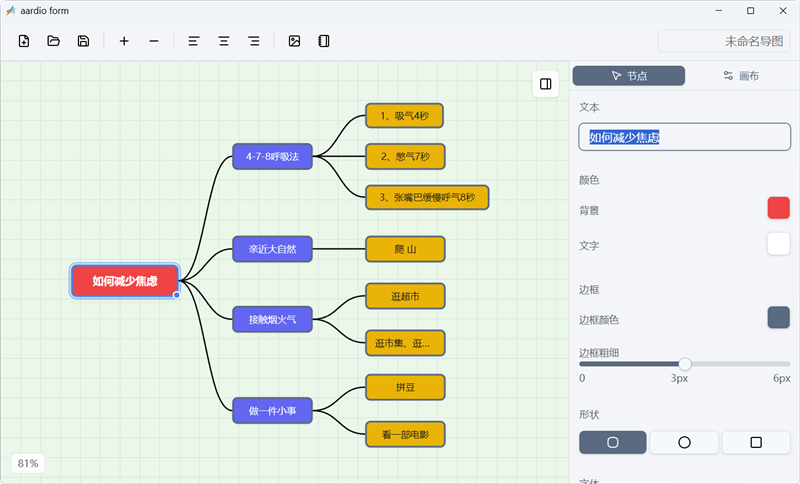Click the blue handle on root node
The height and width of the screenshot is (484, 800).
point(177,295)
